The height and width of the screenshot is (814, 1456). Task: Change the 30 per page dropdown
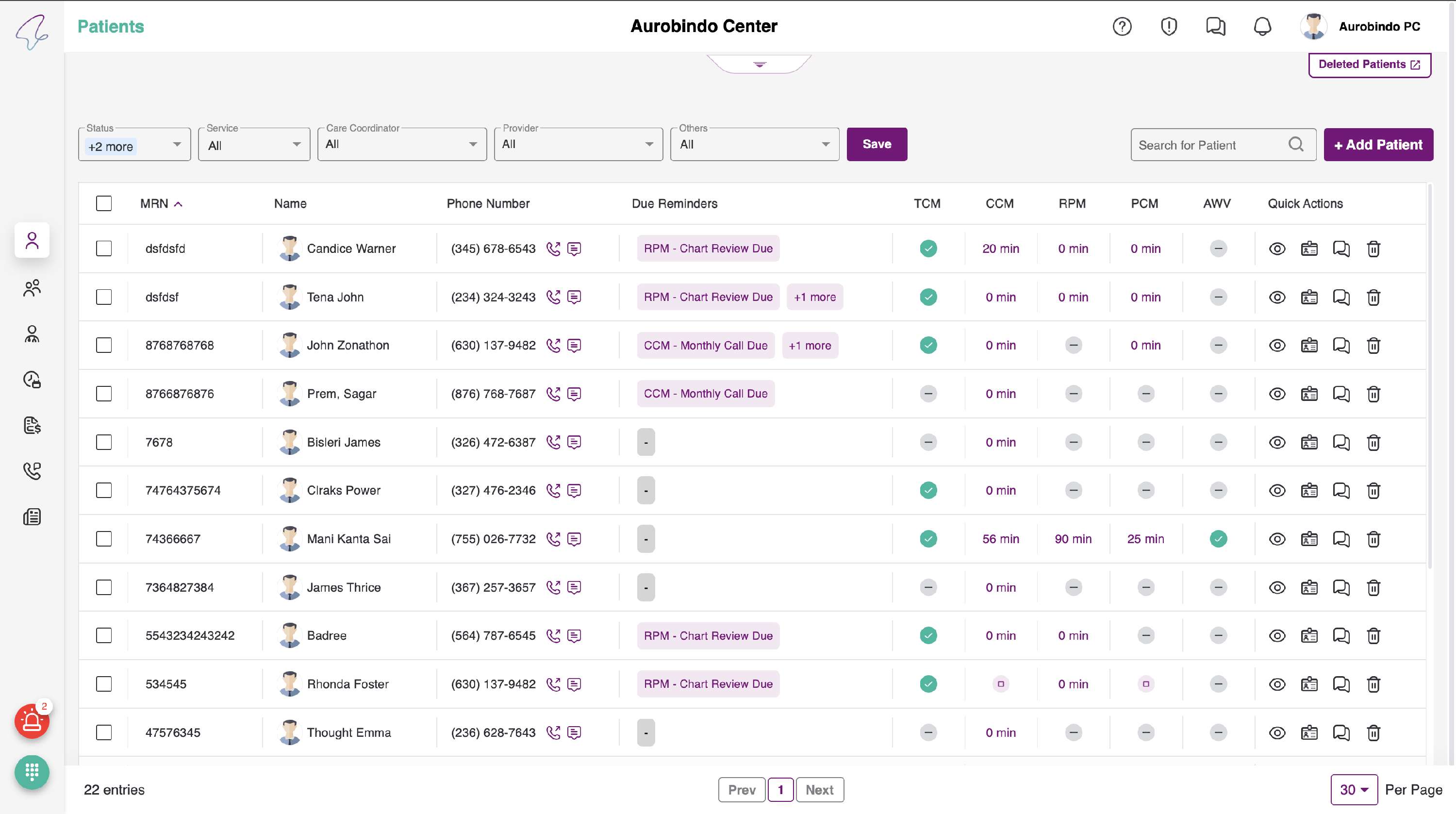[1354, 790]
